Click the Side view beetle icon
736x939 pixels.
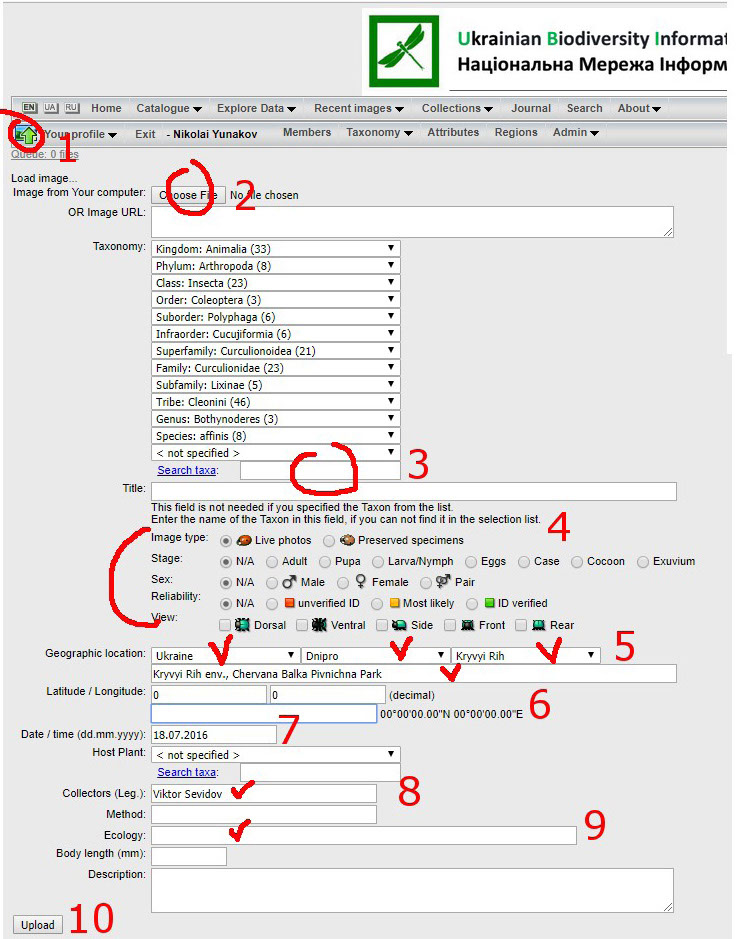(399, 625)
